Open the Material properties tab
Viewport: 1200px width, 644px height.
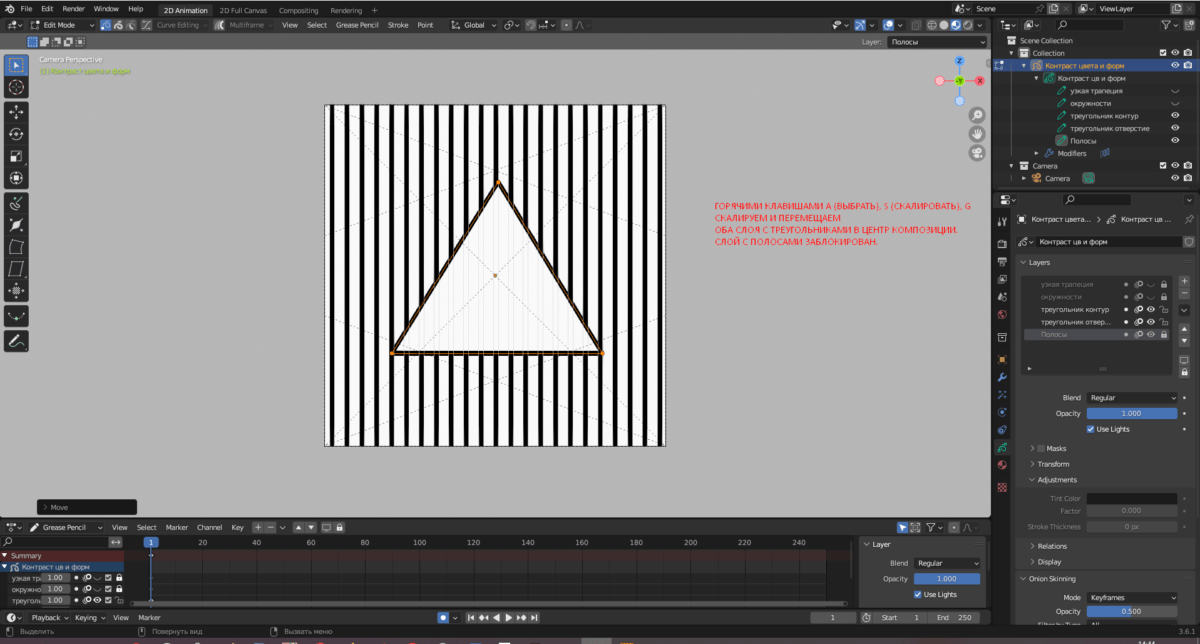[1003, 465]
